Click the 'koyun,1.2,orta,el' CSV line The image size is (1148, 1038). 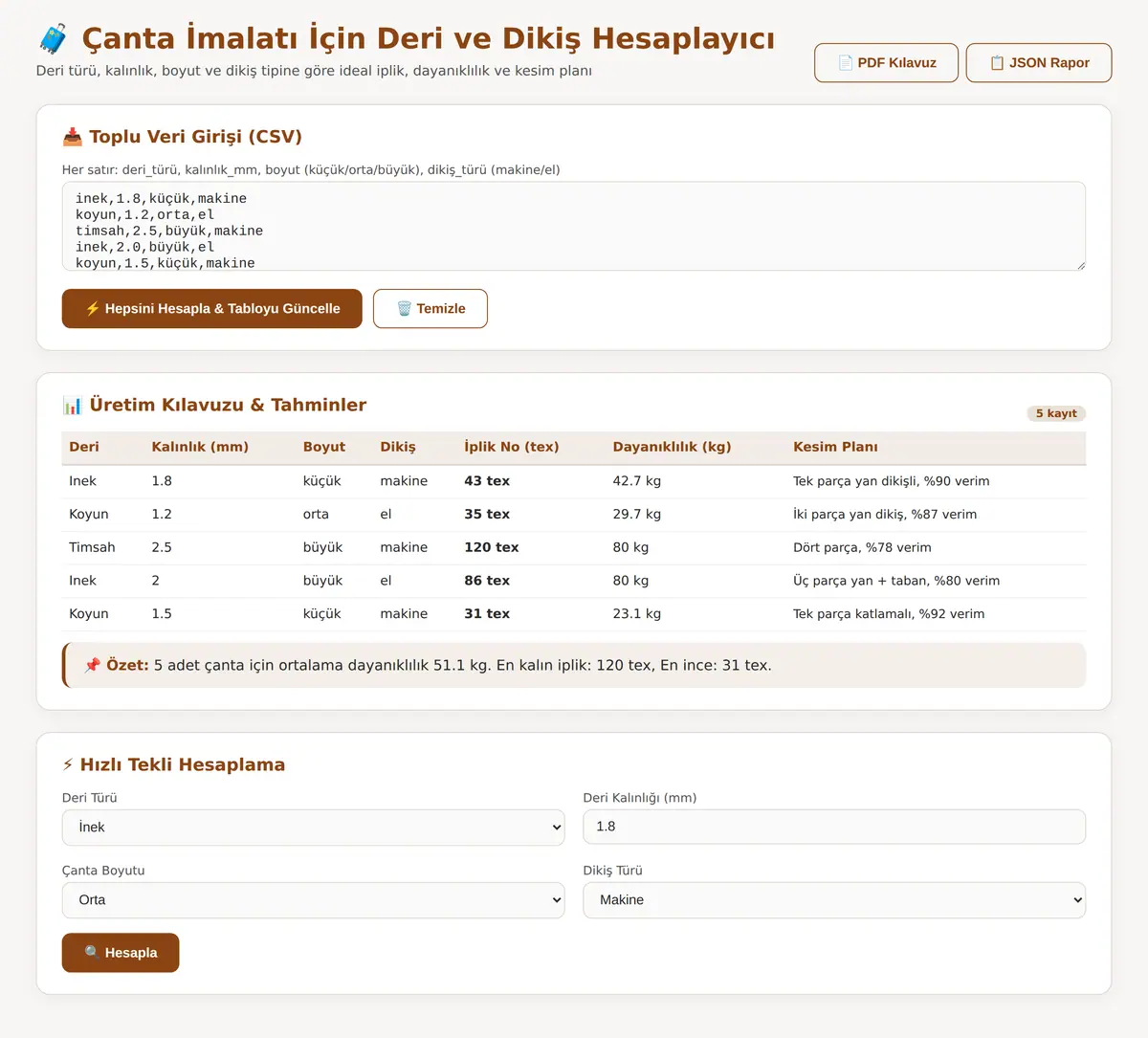(x=145, y=214)
